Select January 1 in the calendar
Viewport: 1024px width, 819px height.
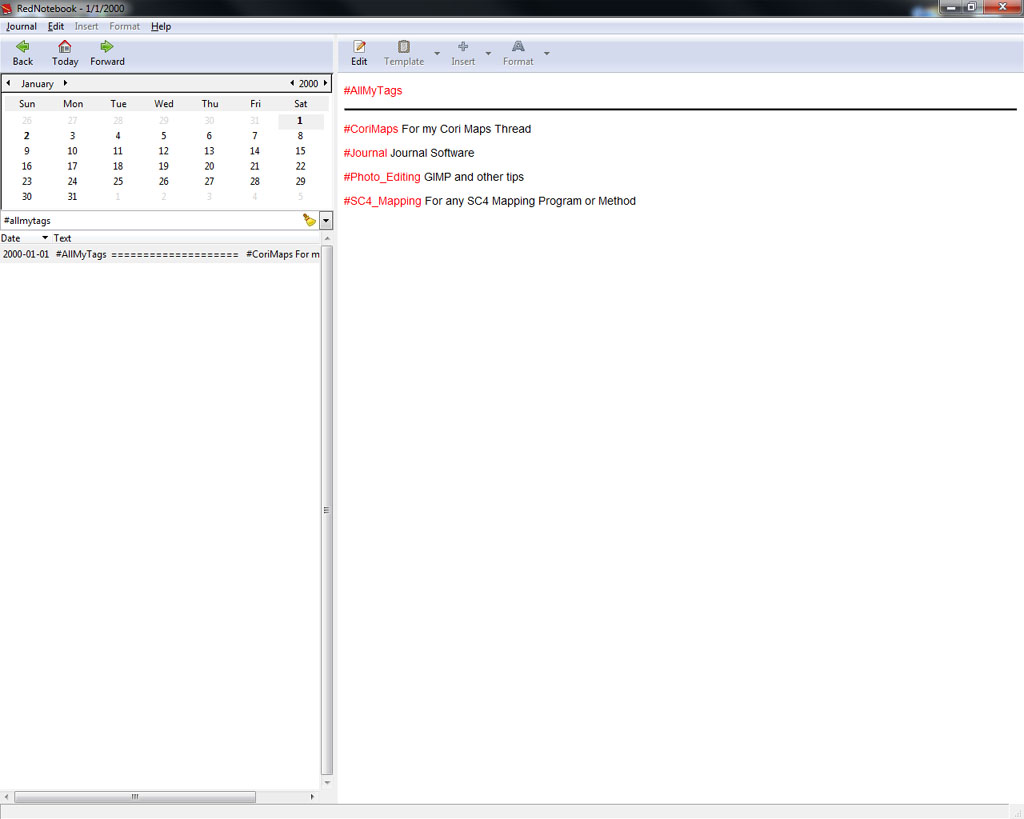300,121
